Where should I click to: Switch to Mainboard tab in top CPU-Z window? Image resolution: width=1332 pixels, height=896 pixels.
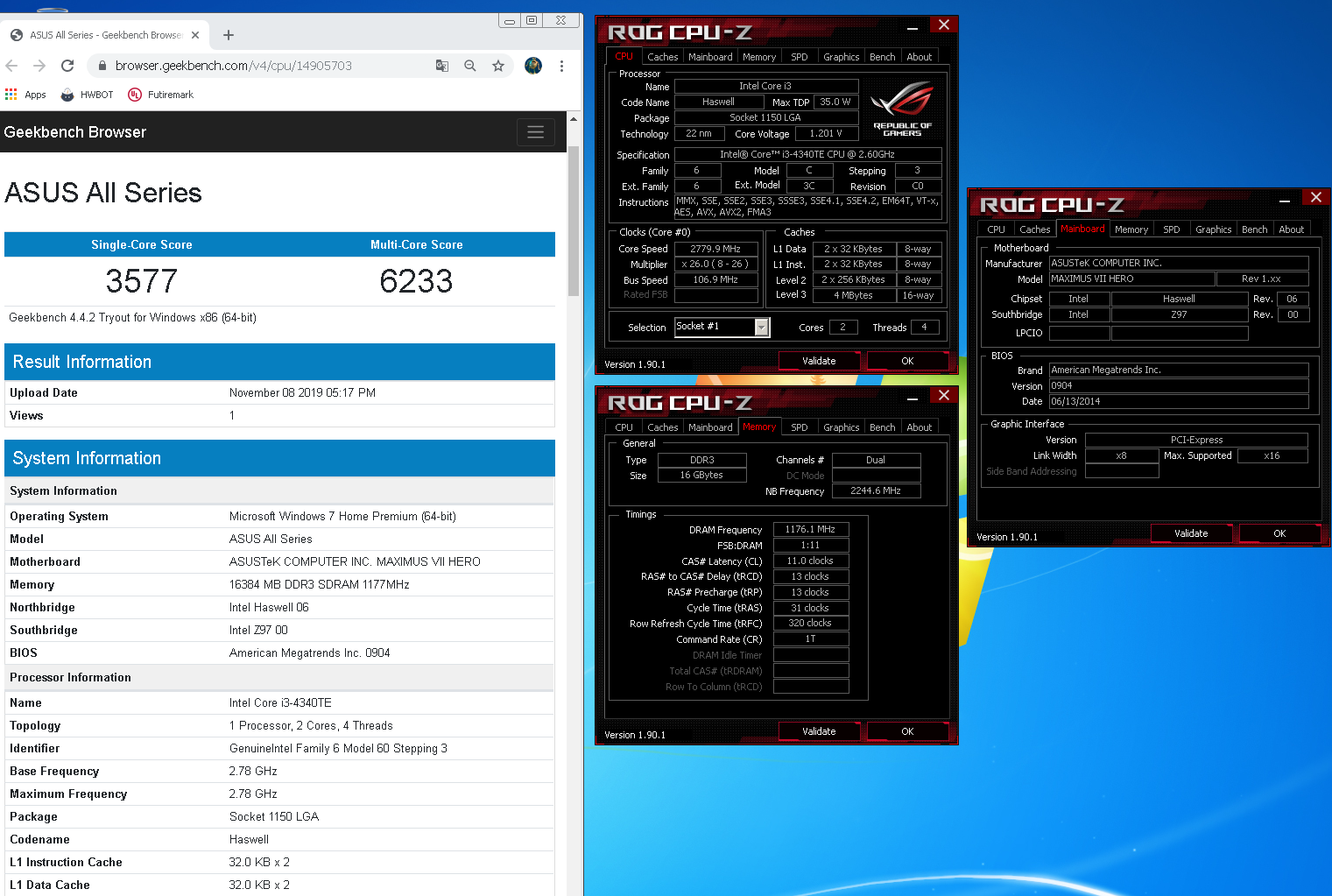[710, 57]
